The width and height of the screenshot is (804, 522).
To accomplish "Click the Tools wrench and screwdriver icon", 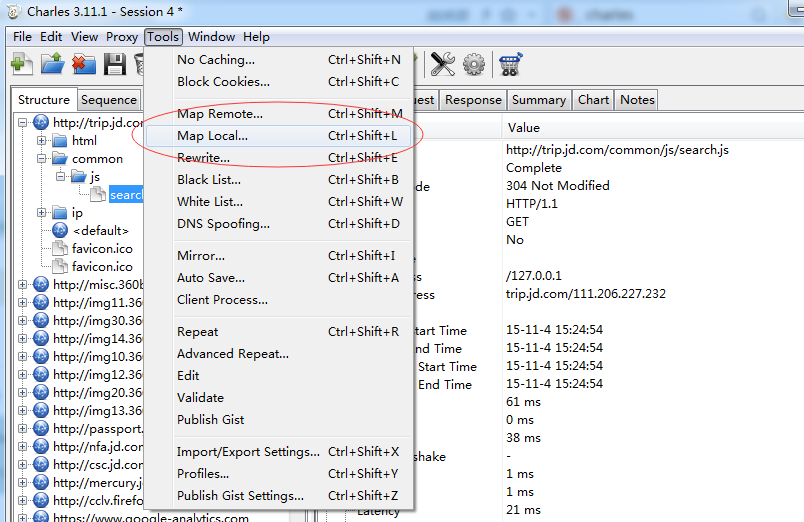I will (x=443, y=64).
